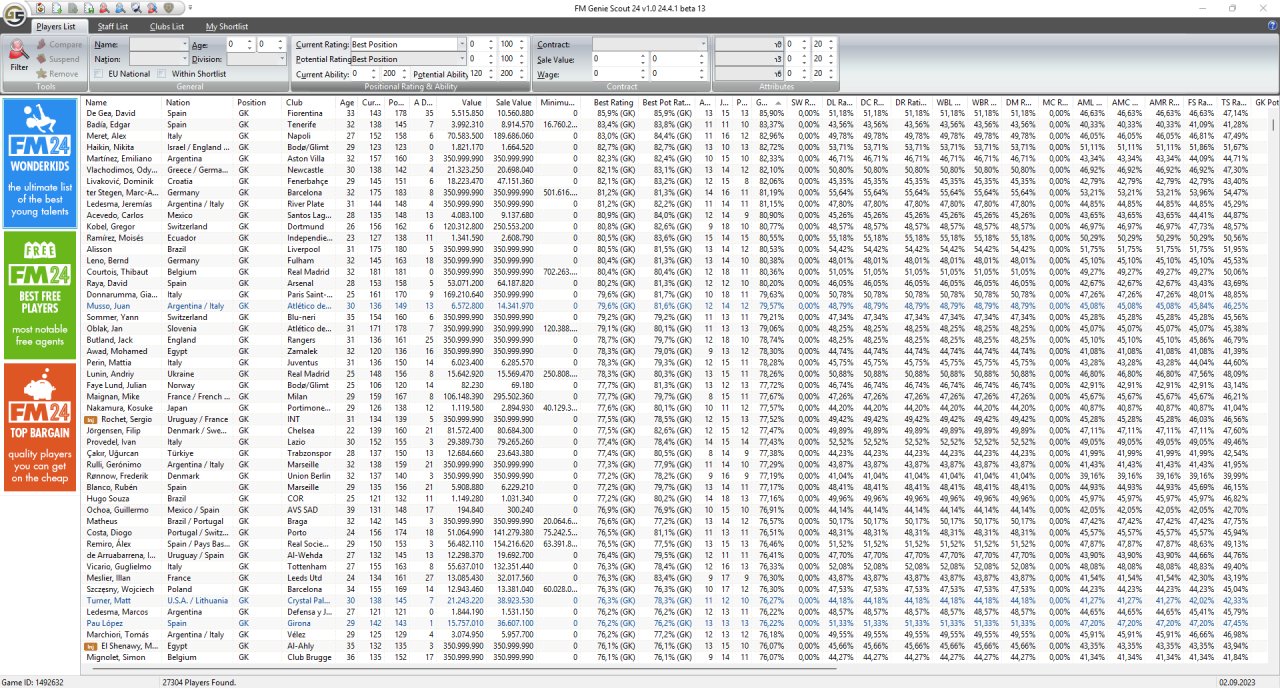Select the Mignolet, Simon row
This screenshot has height=688, width=1280.
(x=681, y=657)
